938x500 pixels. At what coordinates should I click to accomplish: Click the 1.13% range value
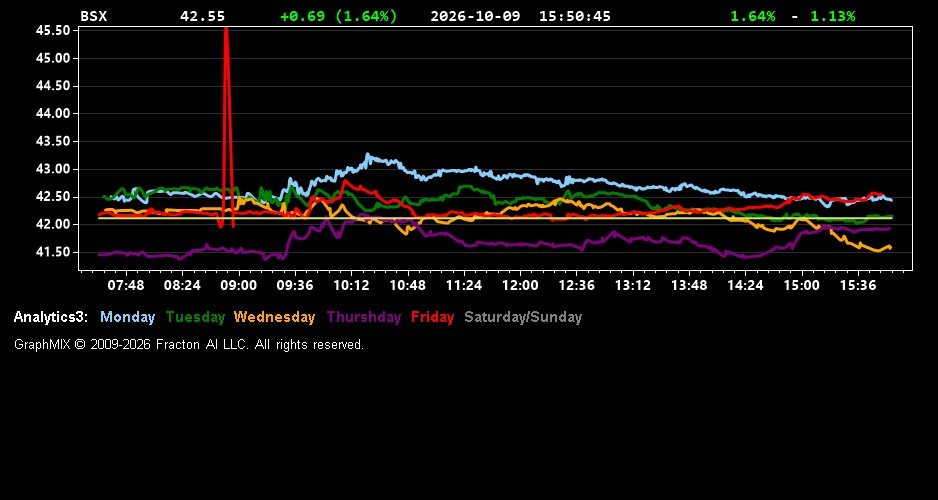(833, 16)
